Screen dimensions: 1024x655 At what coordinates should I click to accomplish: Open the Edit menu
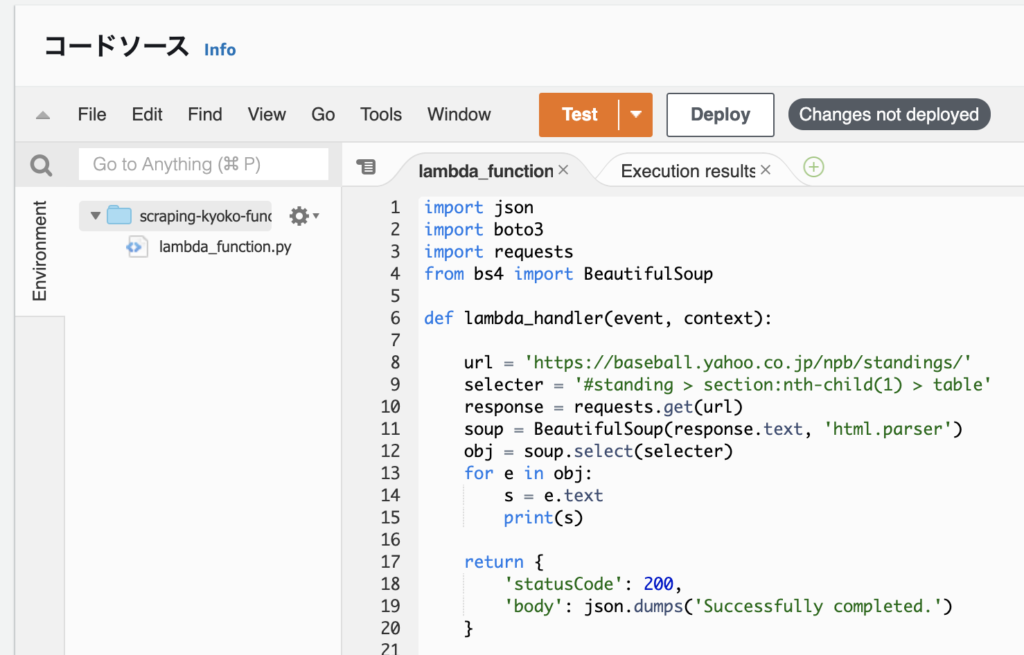(147, 114)
